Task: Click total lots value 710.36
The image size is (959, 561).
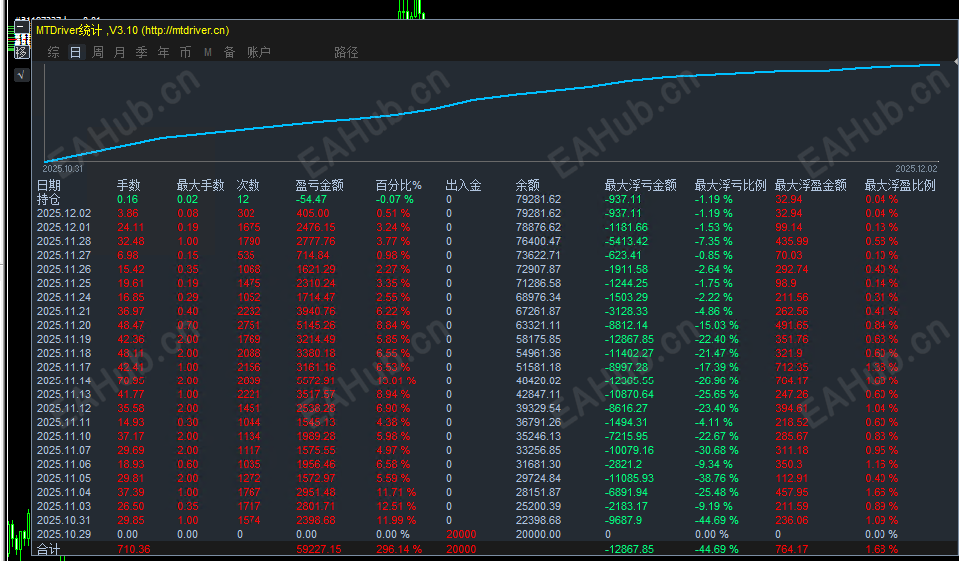Action: pyautogui.click(x=133, y=549)
